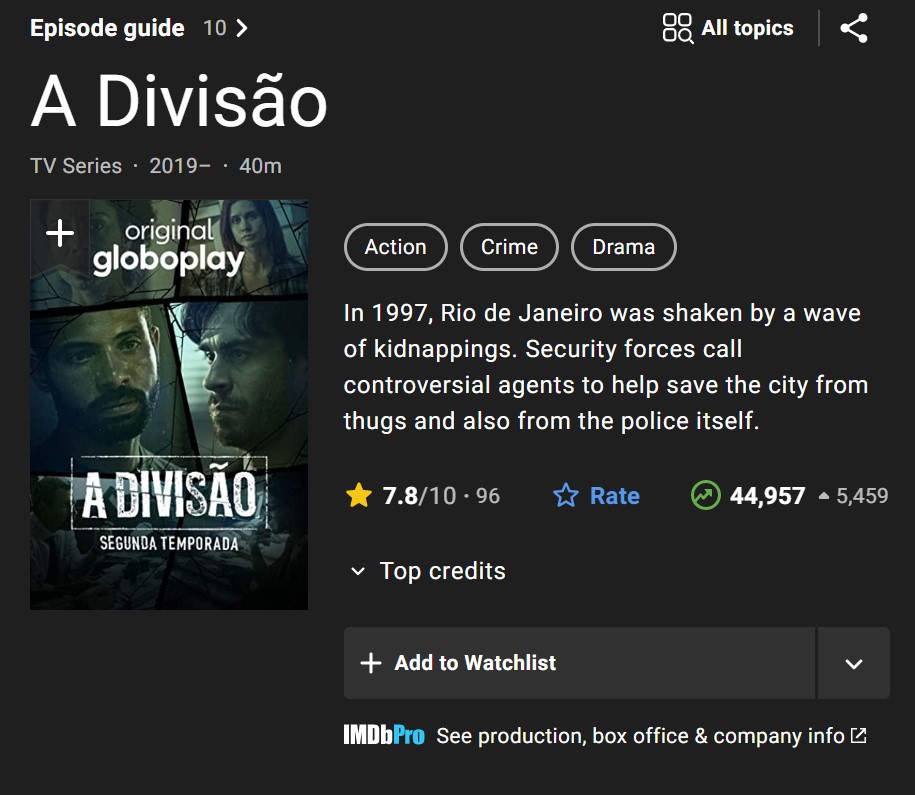
Task: Click the 7.8/10 rating score
Action: click(420, 496)
